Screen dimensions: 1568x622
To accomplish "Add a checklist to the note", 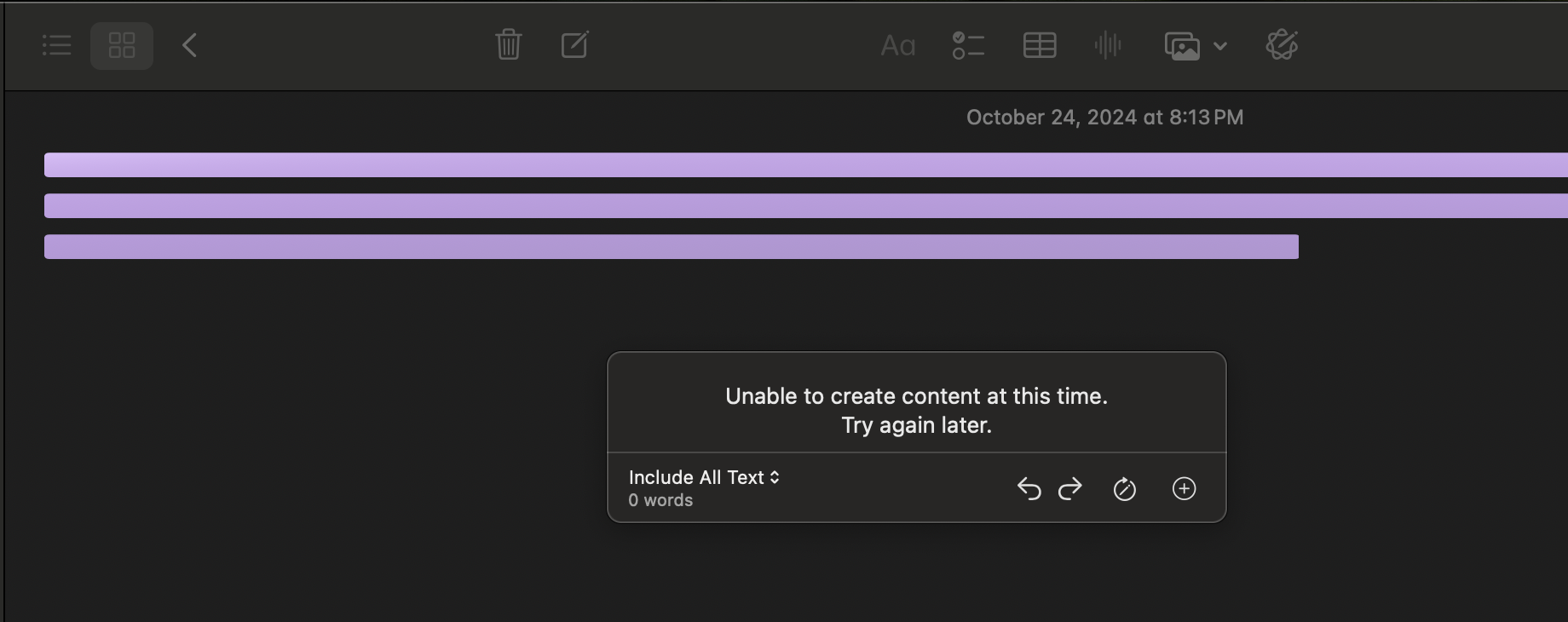I will click(x=968, y=45).
